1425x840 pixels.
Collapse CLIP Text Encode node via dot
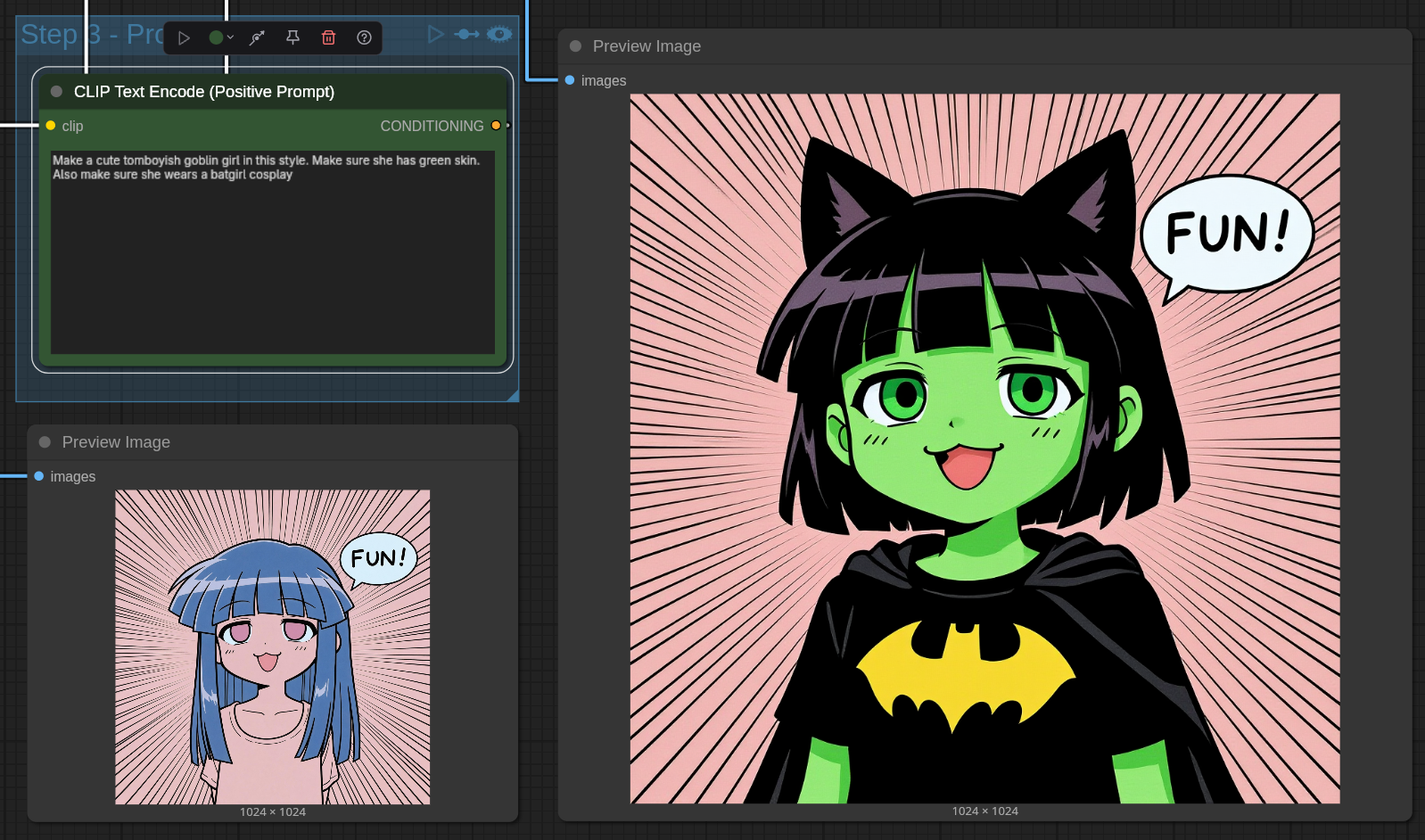56,91
